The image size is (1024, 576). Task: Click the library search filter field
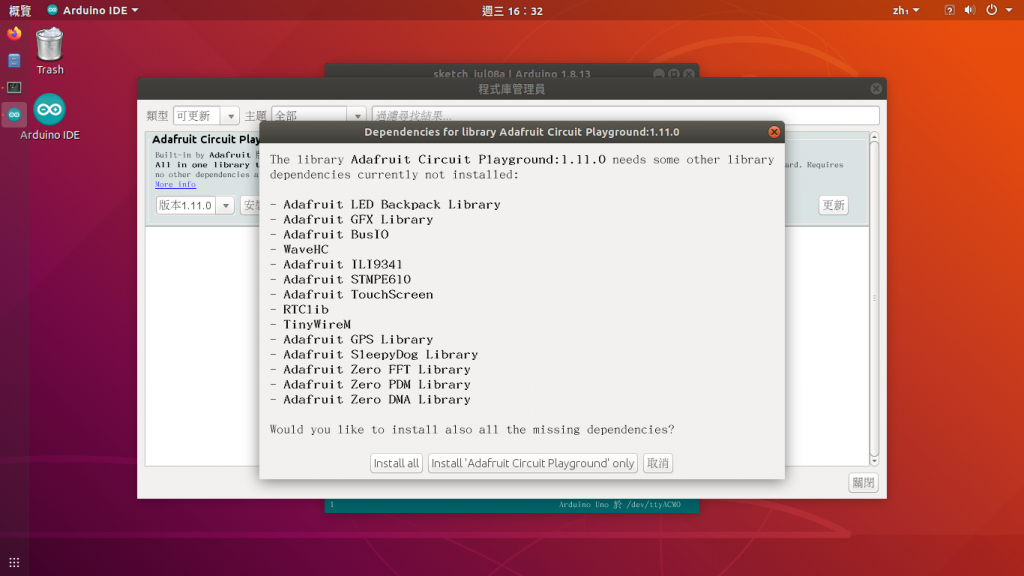tap(625, 116)
